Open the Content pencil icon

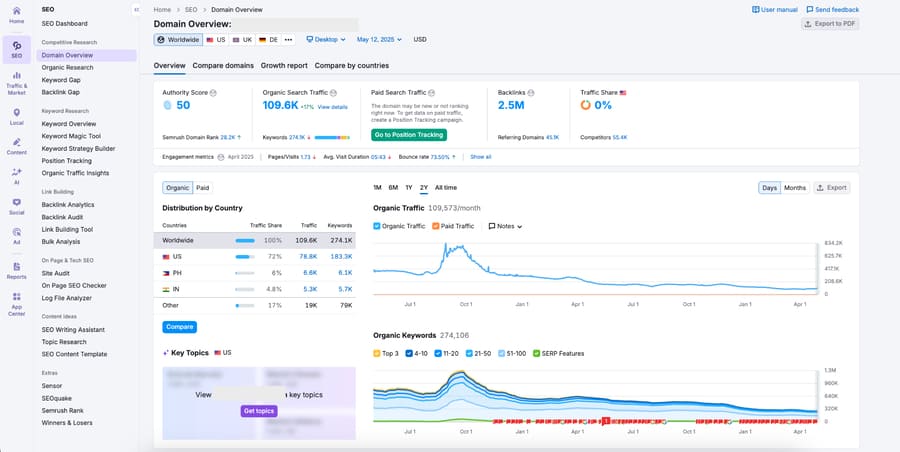click(17, 142)
